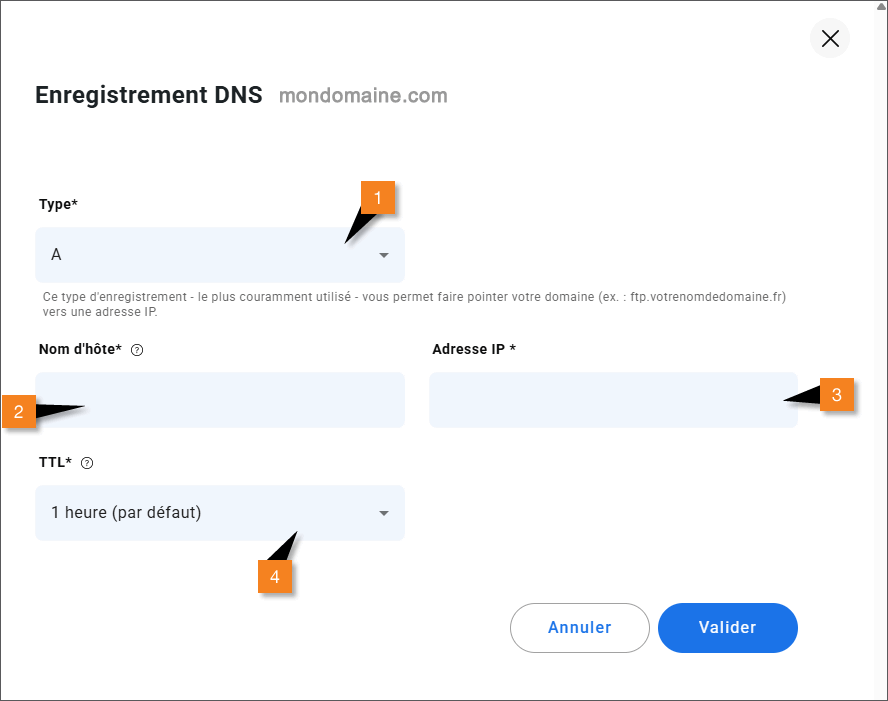This screenshot has width=888, height=701.
Task: Open the TTL dropdown set to 1 heure
Action: click(x=220, y=513)
